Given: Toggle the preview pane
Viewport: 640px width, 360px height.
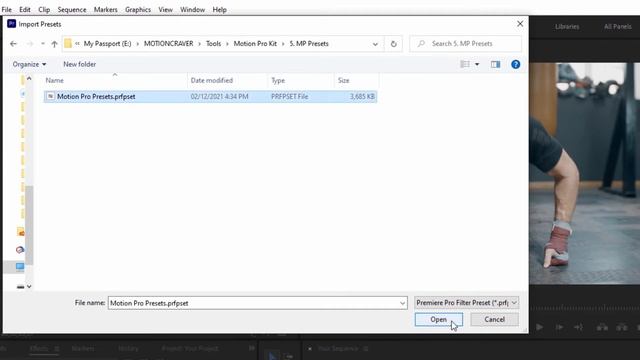Looking at the screenshot, I should click(496, 64).
